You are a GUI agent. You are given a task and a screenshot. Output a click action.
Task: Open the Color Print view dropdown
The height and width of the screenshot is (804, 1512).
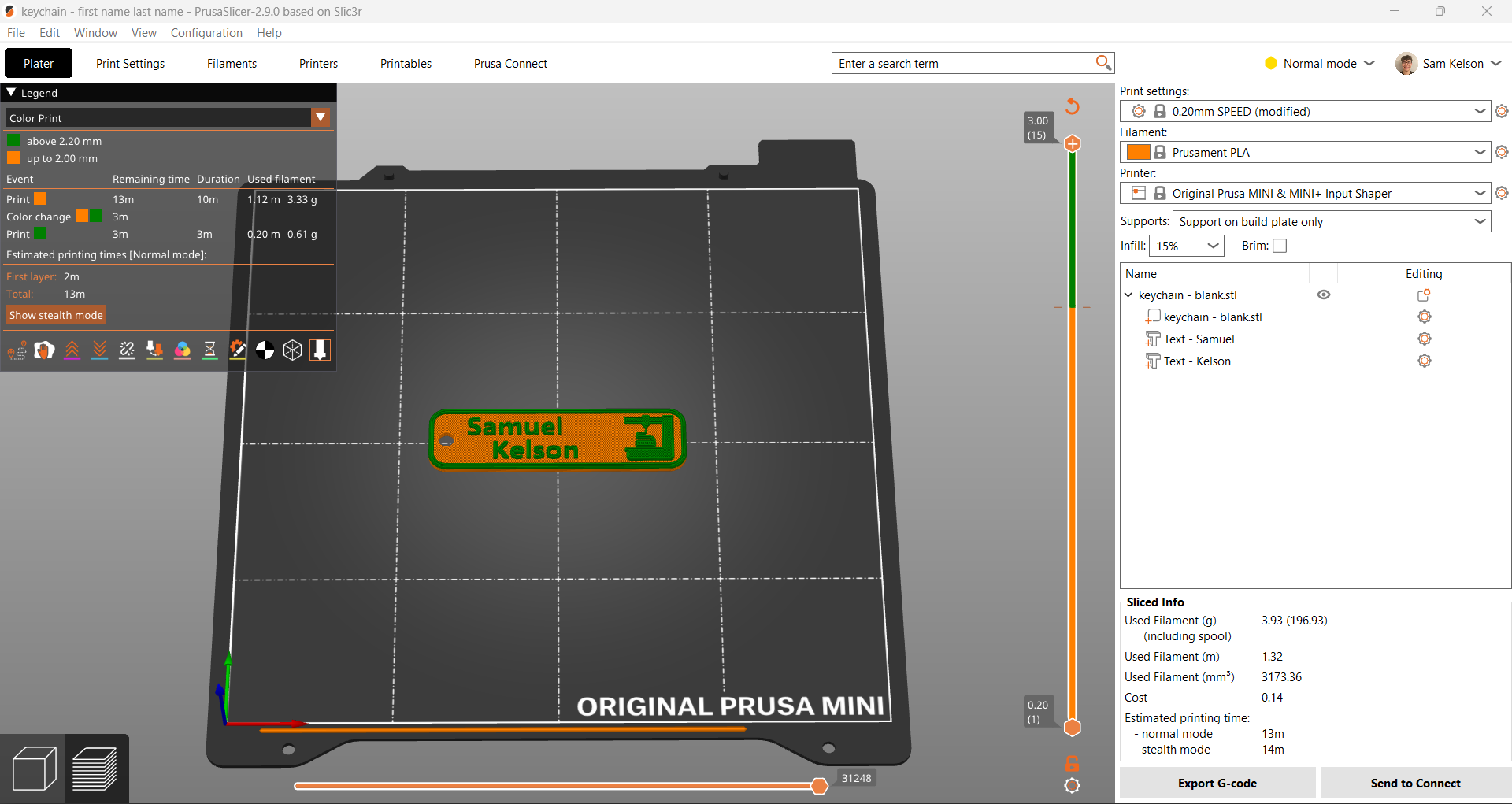[321, 117]
